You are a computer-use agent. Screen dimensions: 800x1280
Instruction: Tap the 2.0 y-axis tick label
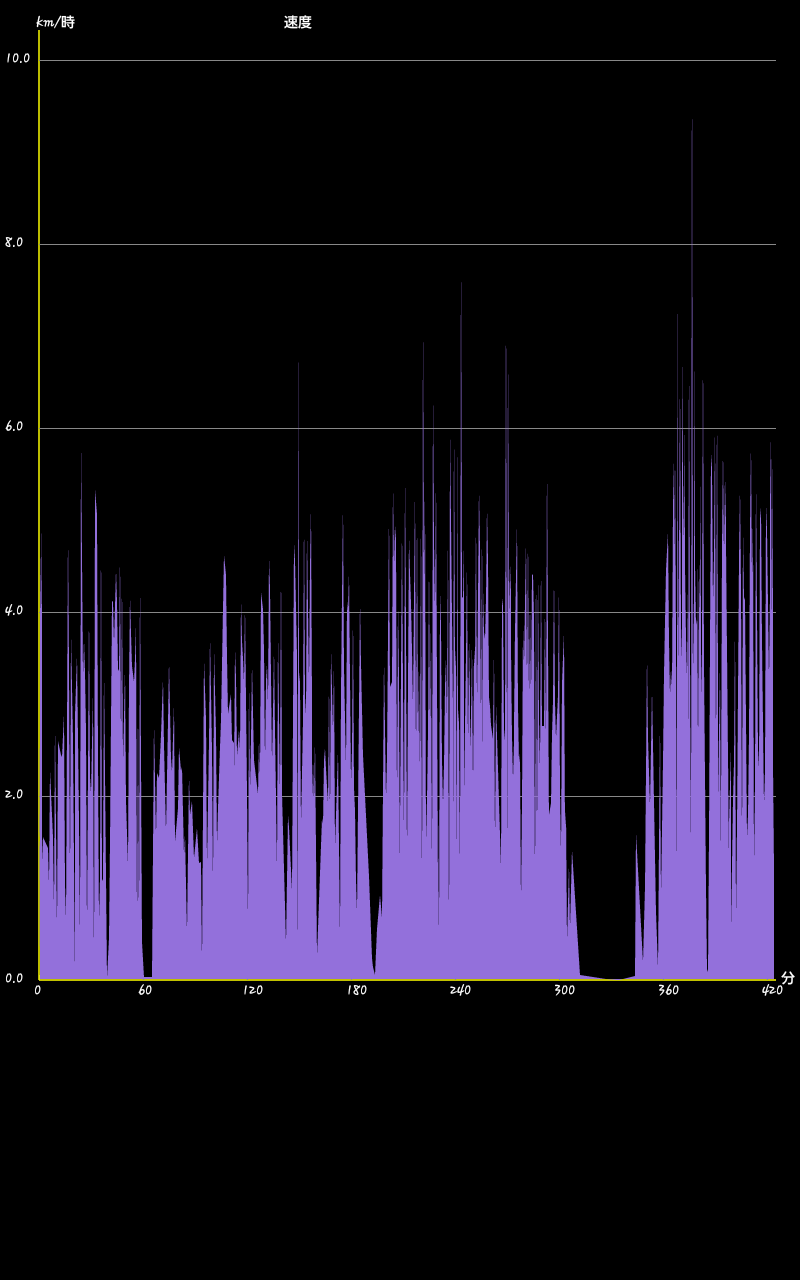14,794
